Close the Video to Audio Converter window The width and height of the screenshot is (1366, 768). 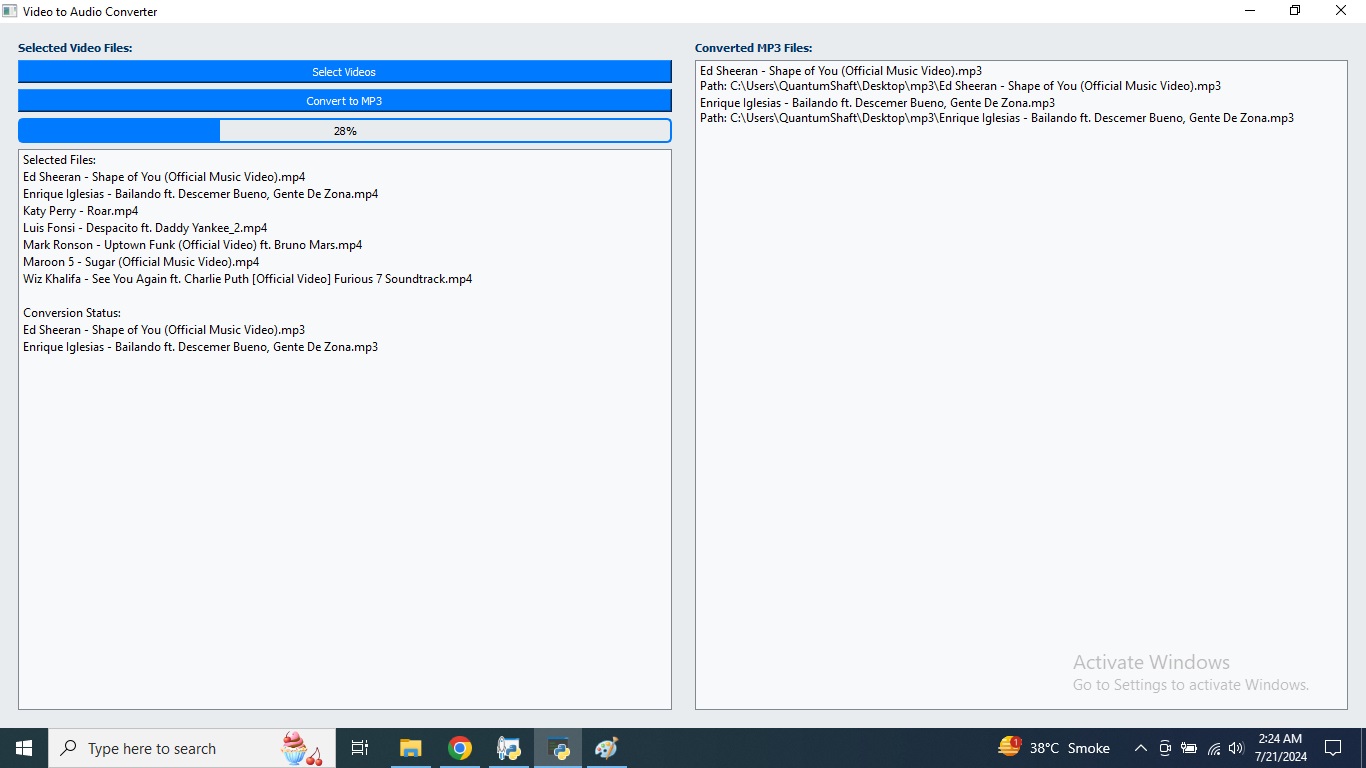[x=1342, y=11]
